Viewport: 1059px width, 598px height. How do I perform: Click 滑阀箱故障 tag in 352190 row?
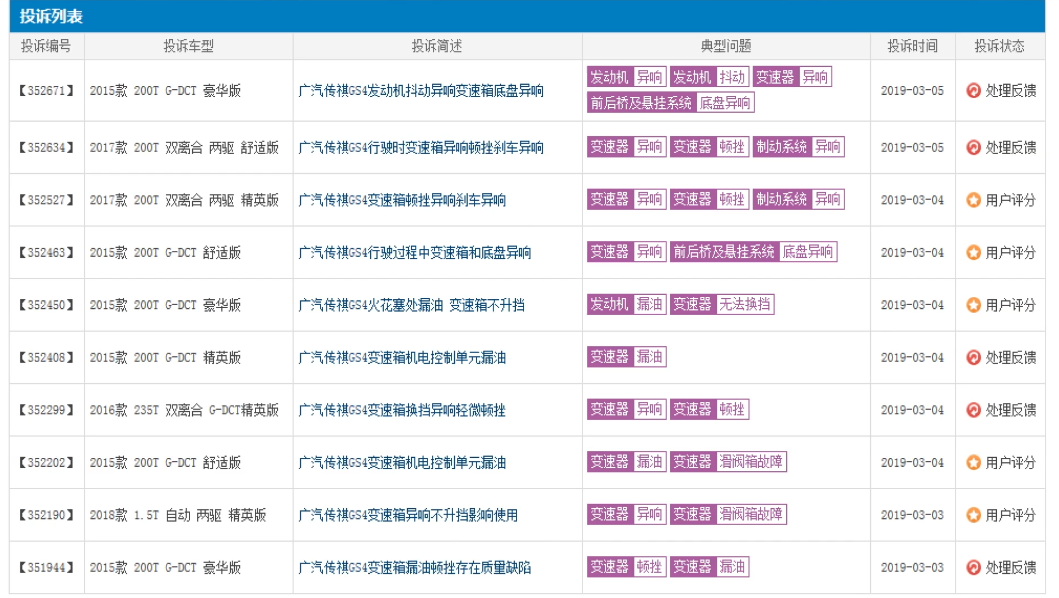point(727,514)
